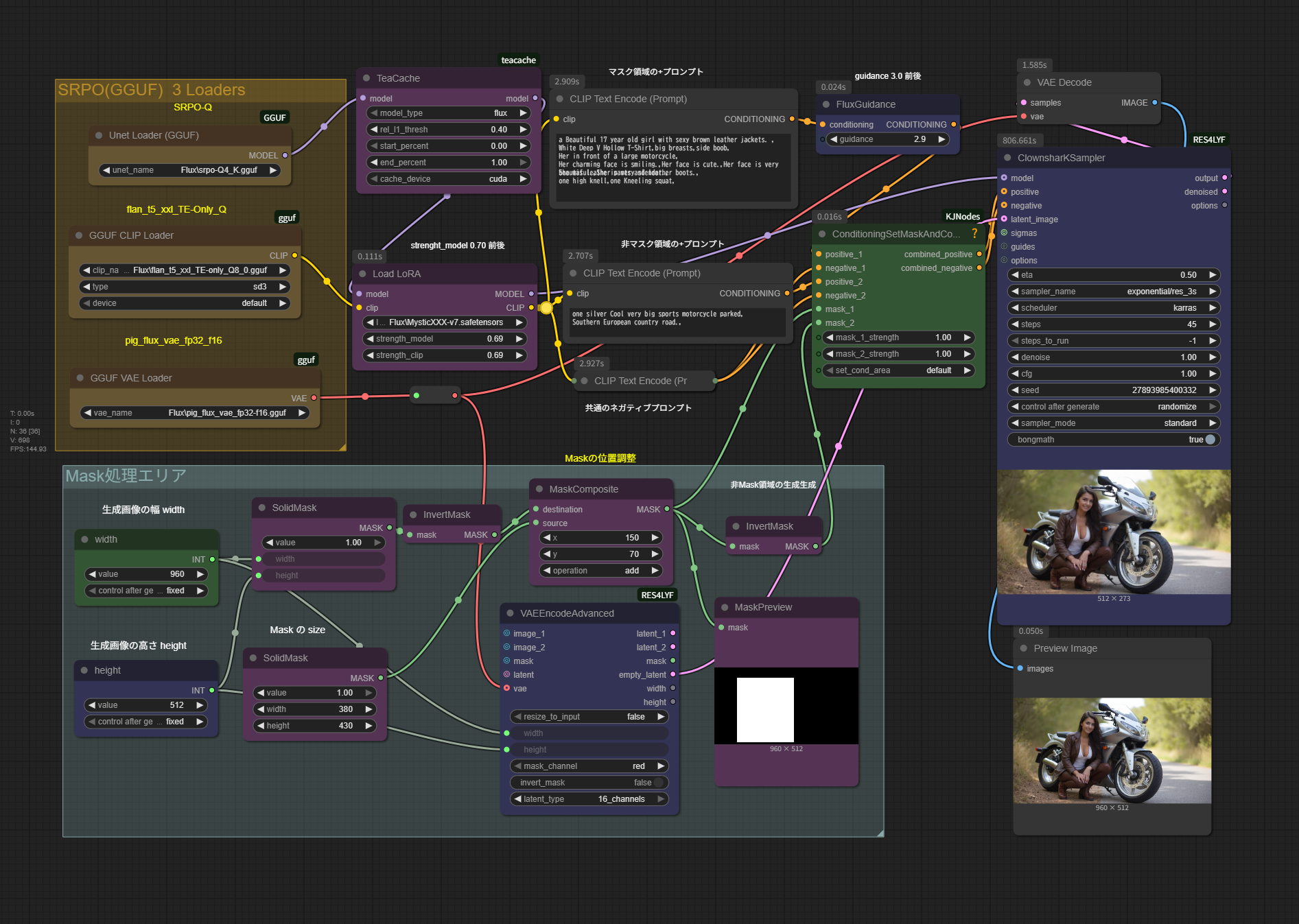Image resolution: width=1299 pixels, height=924 pixels.
Task: Collapse the TeaCache node using its title dot
Action: [x=366, y=78]
